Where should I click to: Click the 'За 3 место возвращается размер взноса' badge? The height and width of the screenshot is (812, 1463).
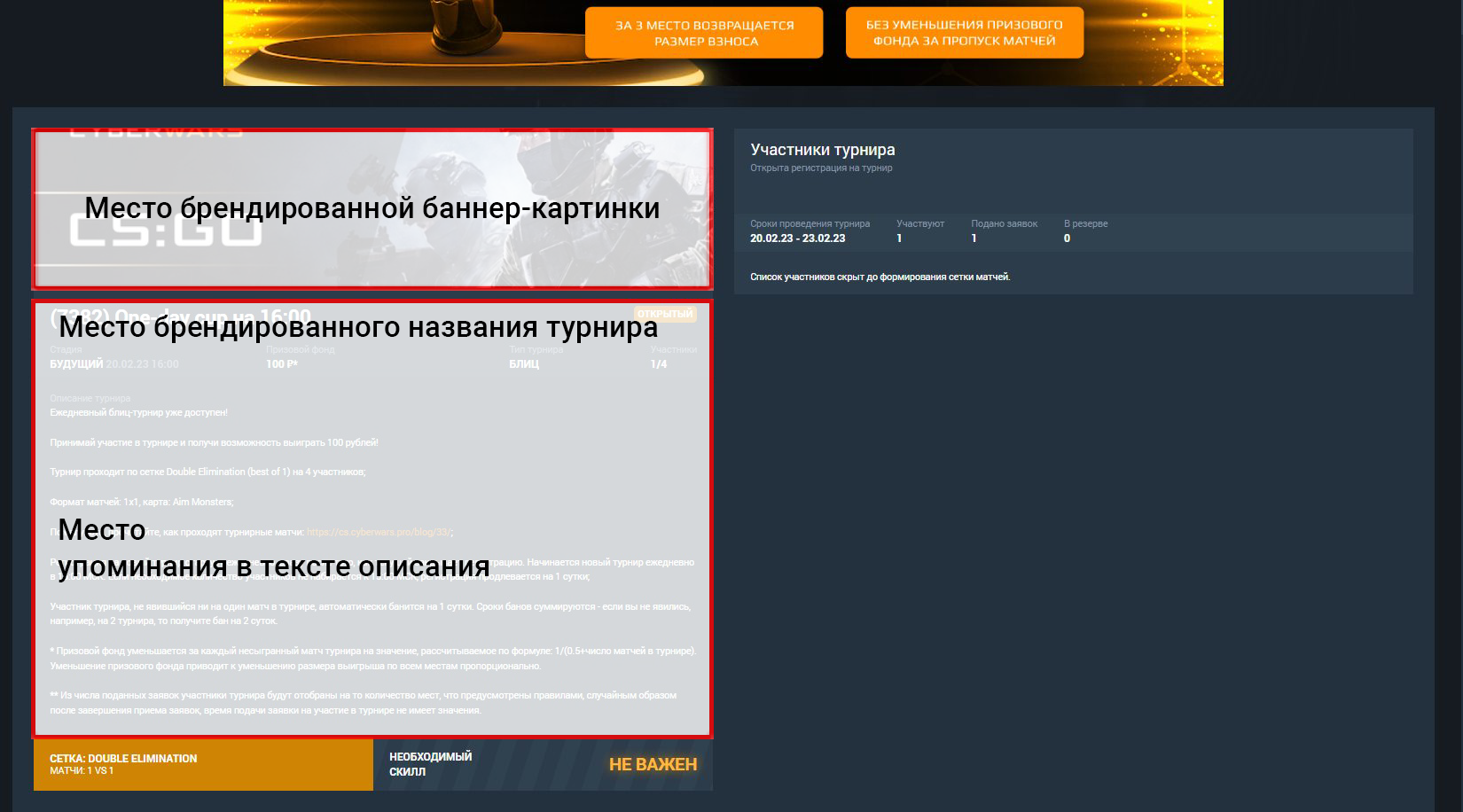point(704,33)
